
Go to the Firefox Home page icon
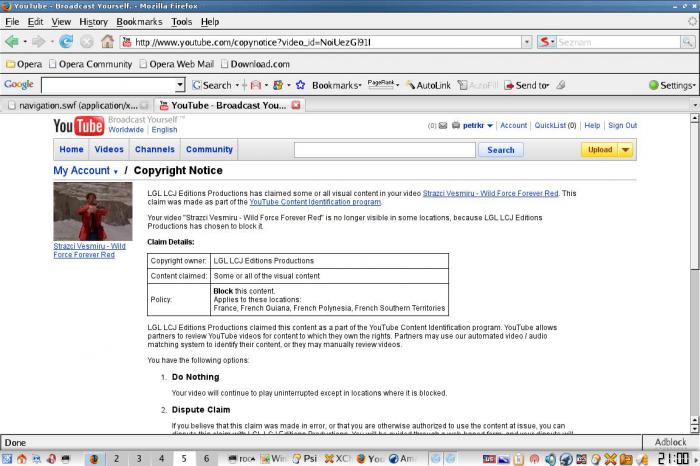pos(107,42)
